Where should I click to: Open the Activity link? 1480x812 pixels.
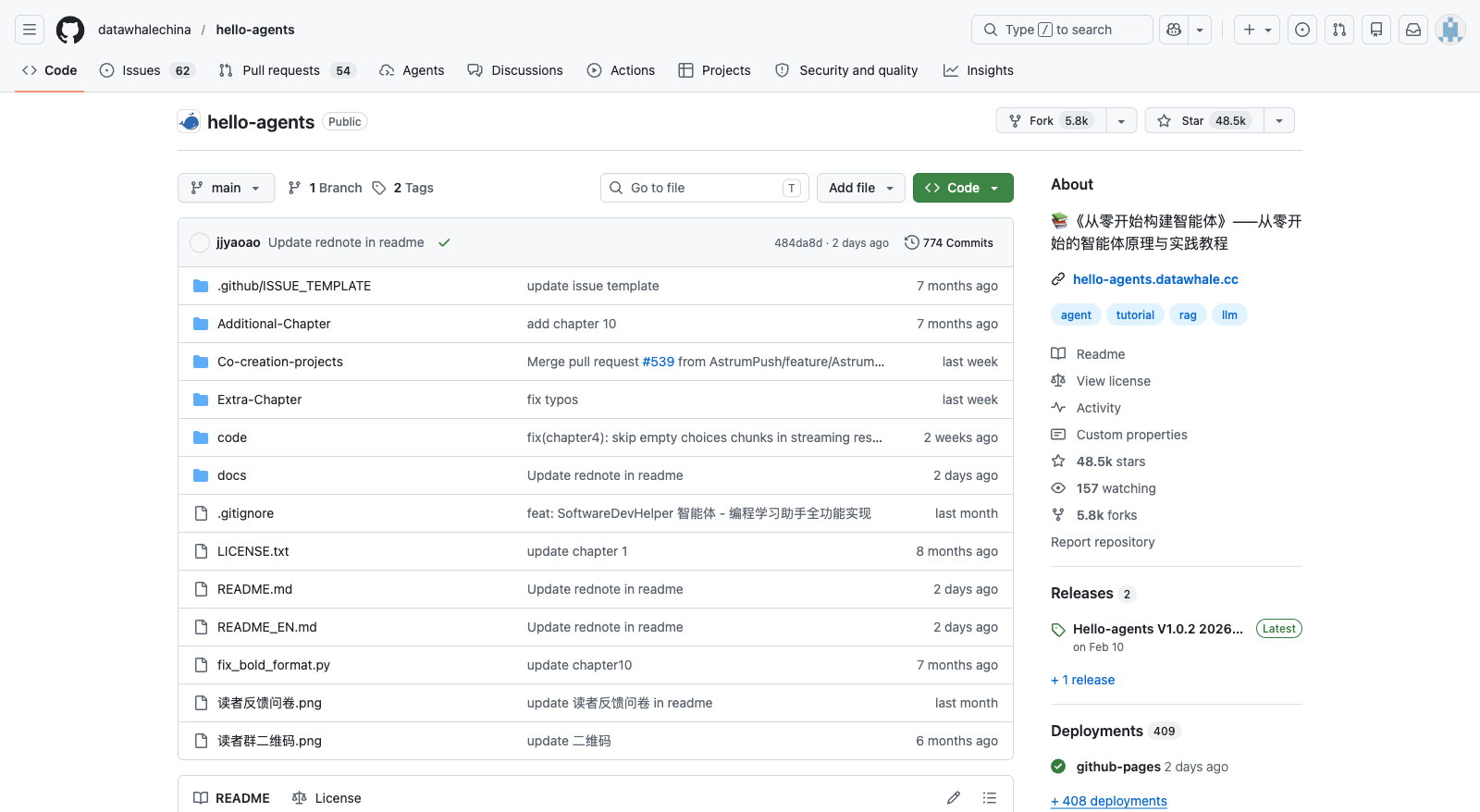pos(1087,408)
